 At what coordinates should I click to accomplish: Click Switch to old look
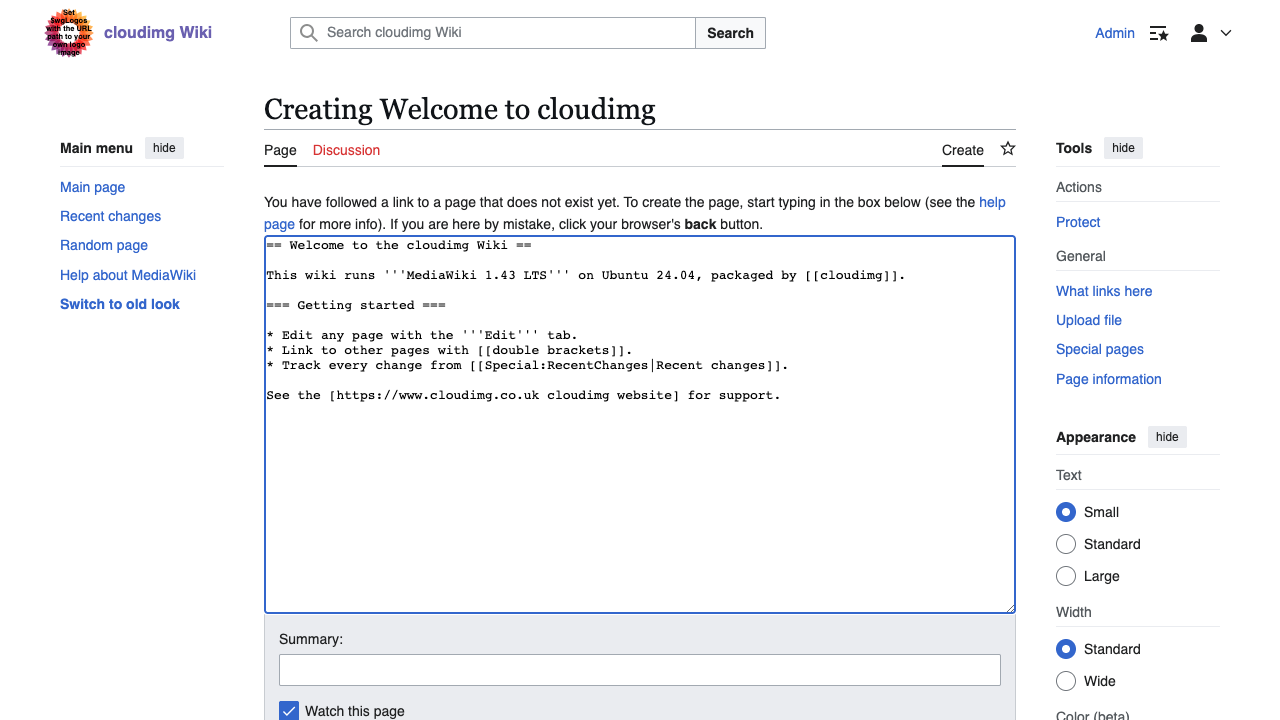pyautogui.click(x=120, y=304)
